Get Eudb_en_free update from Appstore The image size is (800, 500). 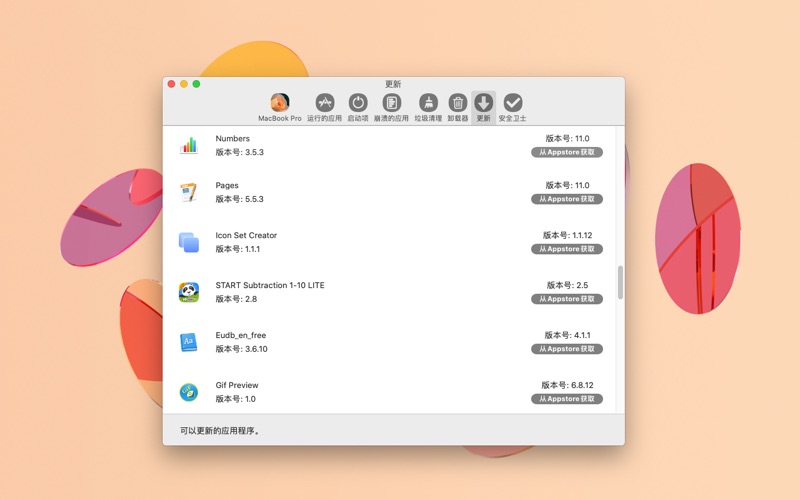click(567, 349)
